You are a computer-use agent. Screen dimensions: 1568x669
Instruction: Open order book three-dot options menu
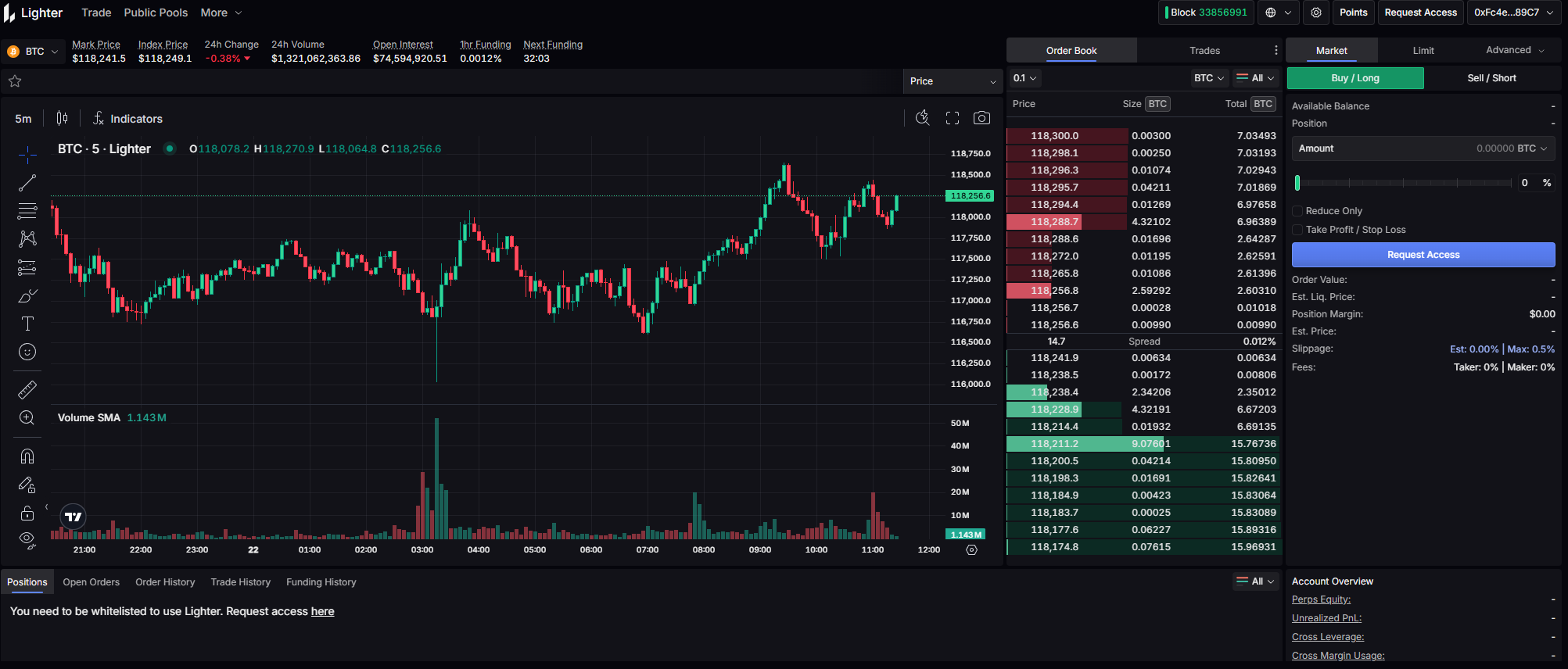click(1276, 50)
